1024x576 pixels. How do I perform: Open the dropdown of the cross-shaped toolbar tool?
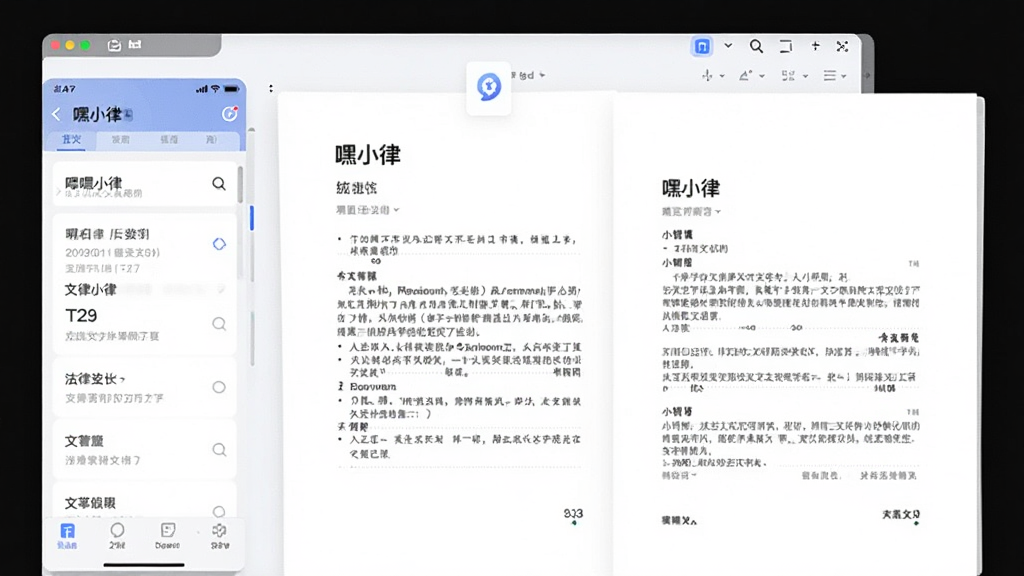pyautogui.click(x=722, y=76)
